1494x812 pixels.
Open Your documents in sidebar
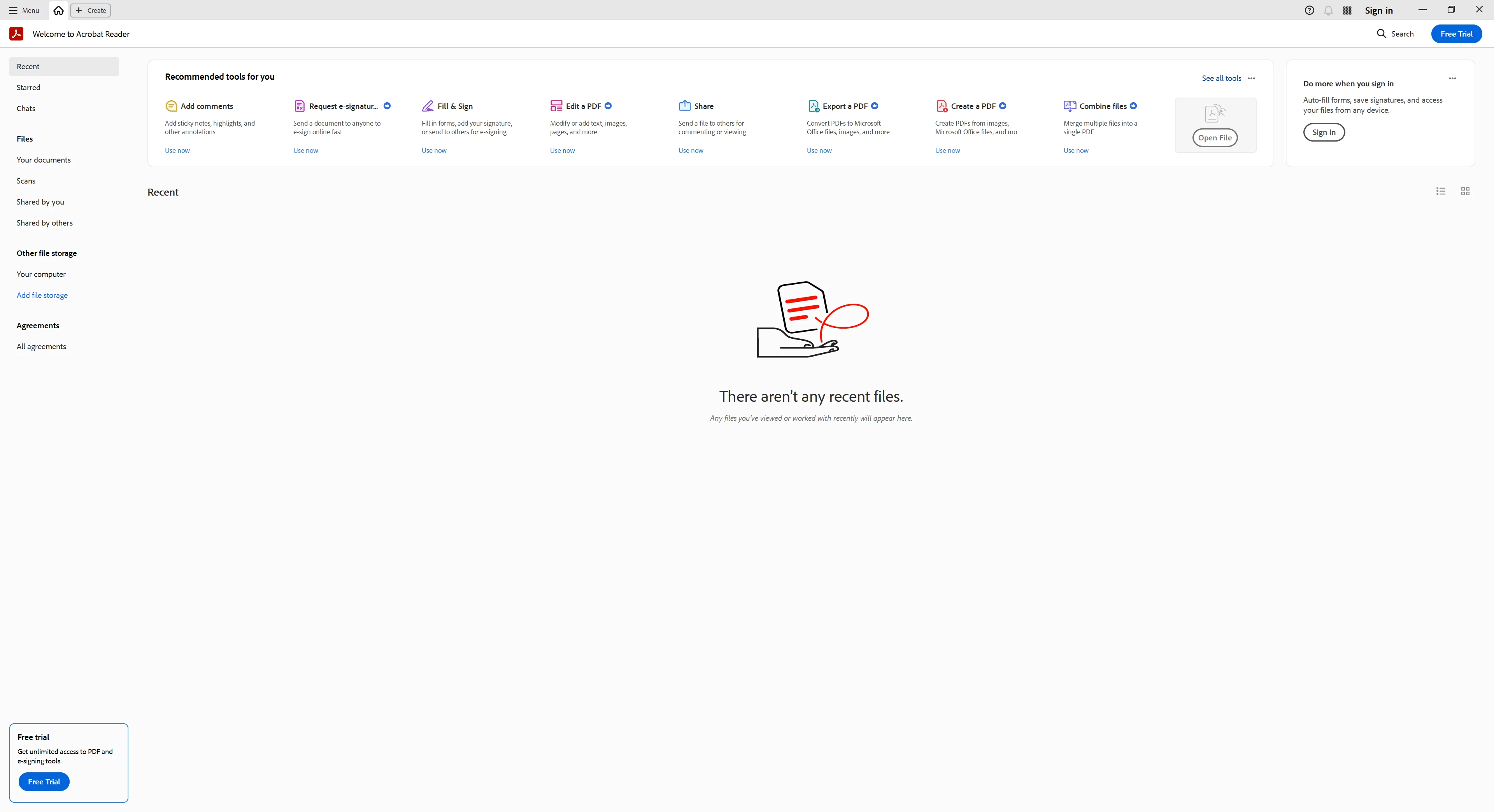pyautogui.click(x=44, y=160)
